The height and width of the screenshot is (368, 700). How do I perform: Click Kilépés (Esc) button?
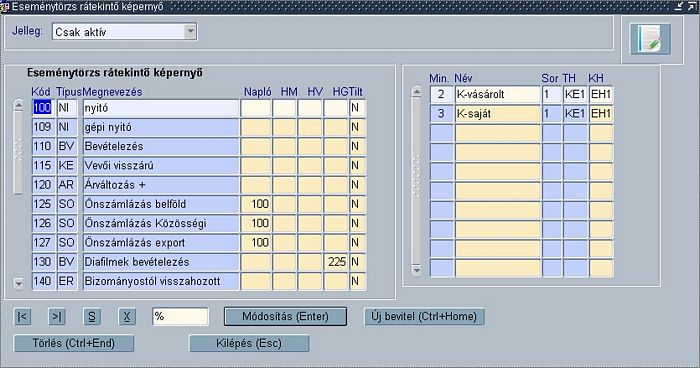point(249,343)
